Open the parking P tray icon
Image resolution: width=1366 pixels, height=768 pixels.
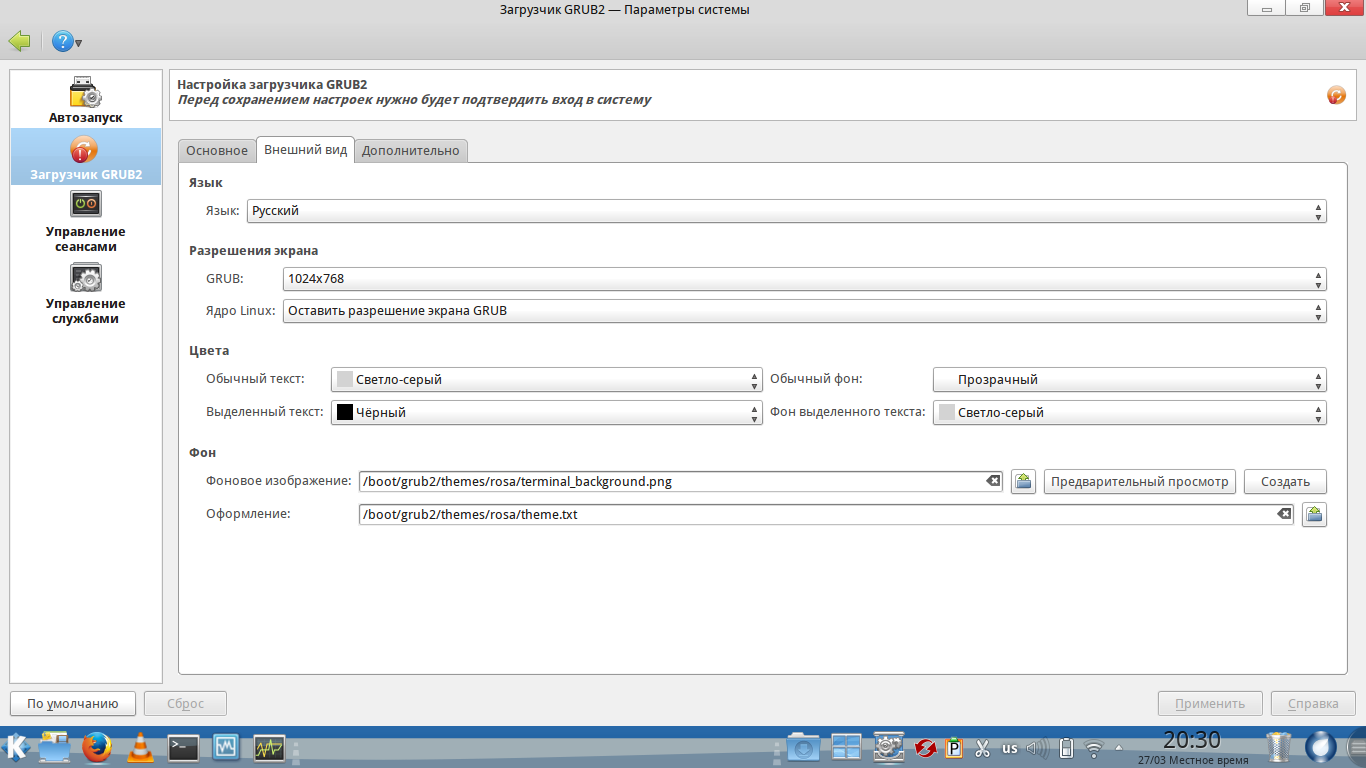[x=955, y=748]
